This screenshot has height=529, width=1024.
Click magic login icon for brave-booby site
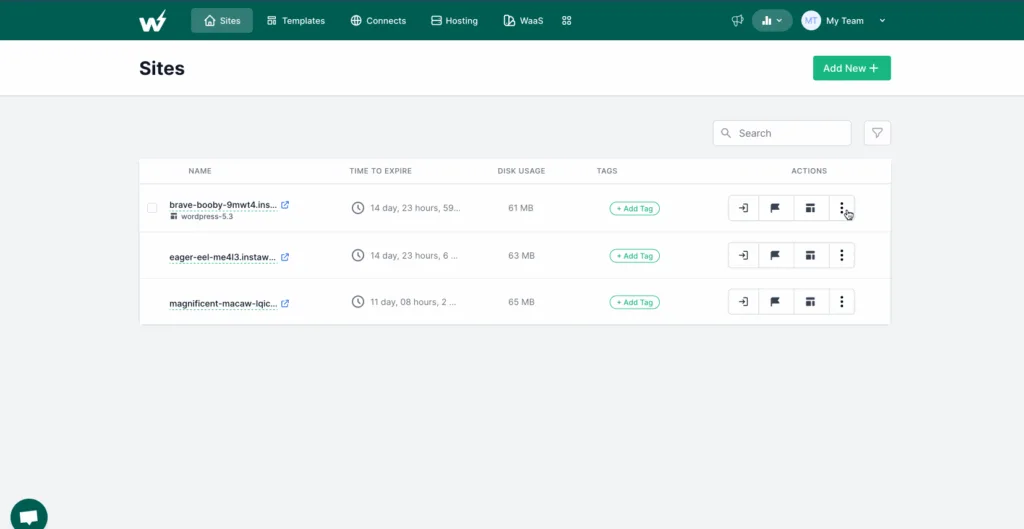[x=743, y=208]
